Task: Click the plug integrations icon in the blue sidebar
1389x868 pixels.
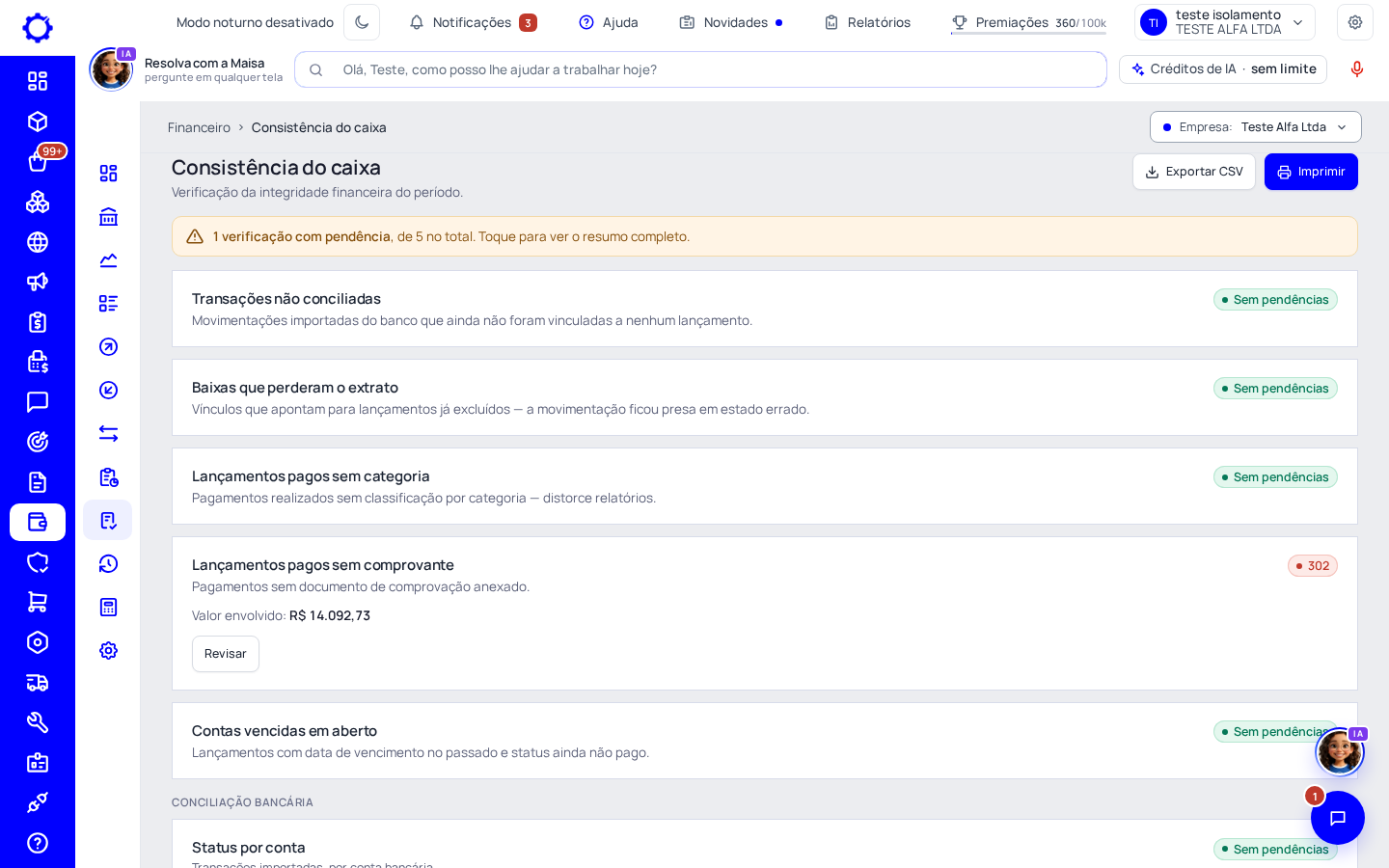Action: 38,802
